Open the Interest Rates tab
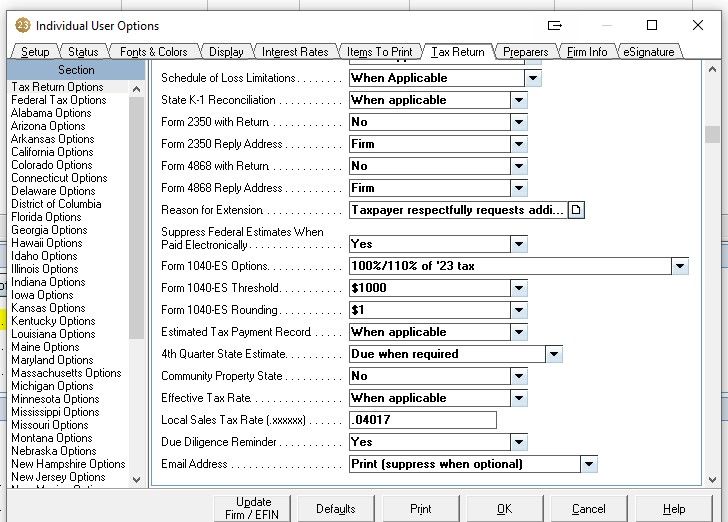 click(295, 52)
